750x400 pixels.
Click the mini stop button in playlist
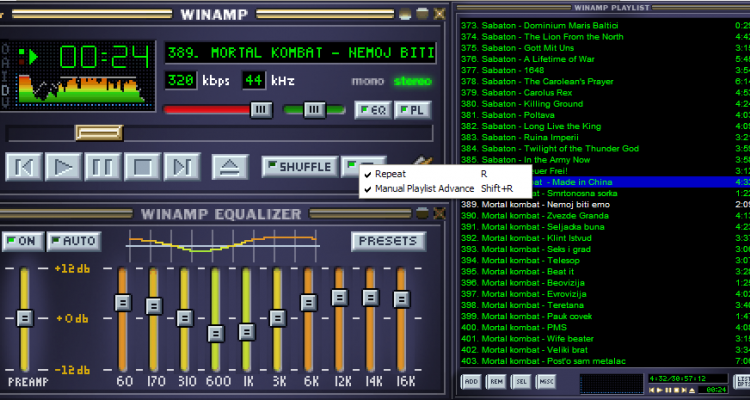(x=676, y=390)
